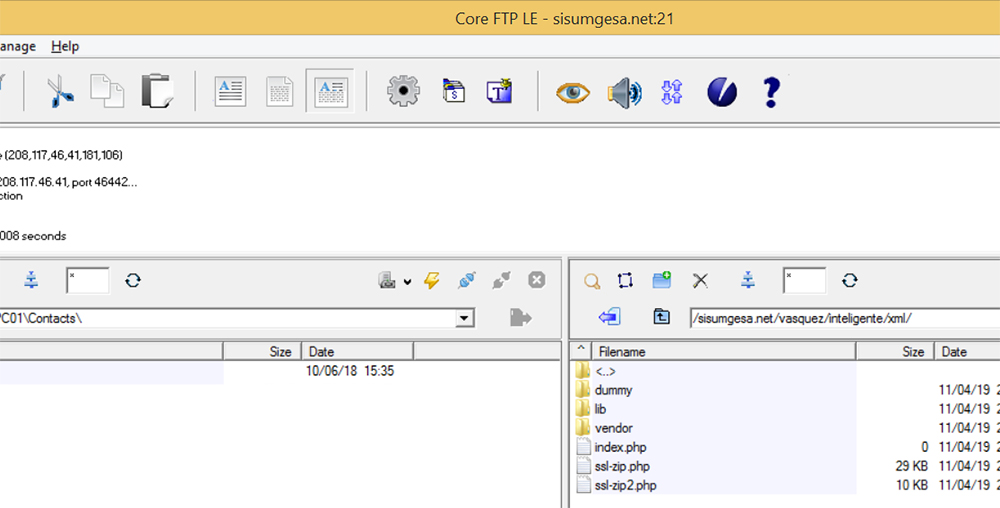
Task: Click the remote select-all square icon
Action: tap(625, 280)
